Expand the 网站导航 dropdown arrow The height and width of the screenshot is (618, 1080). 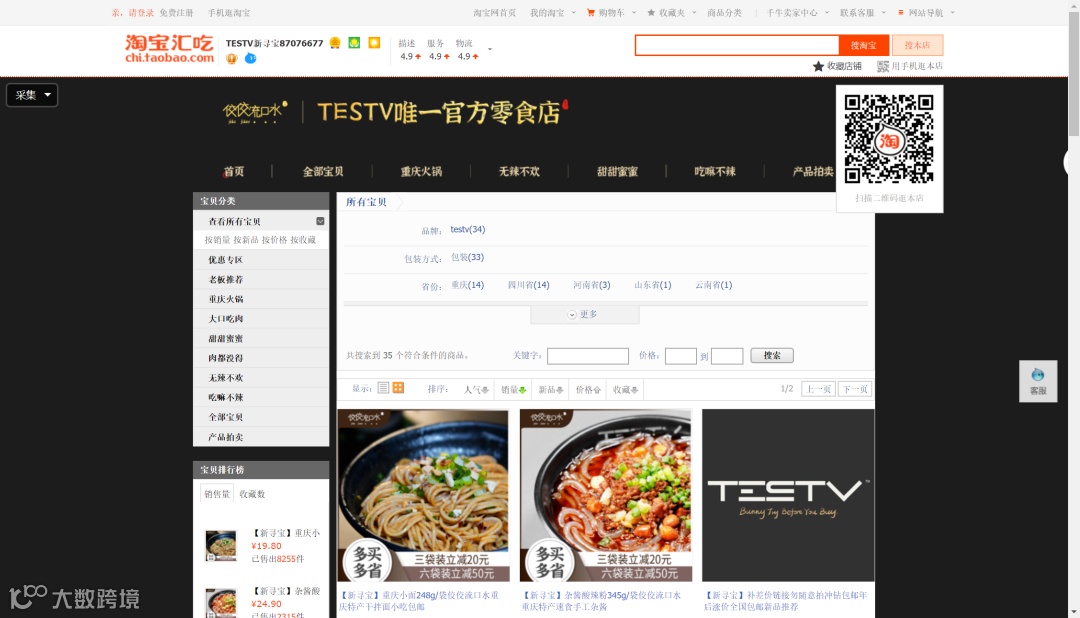953,12
